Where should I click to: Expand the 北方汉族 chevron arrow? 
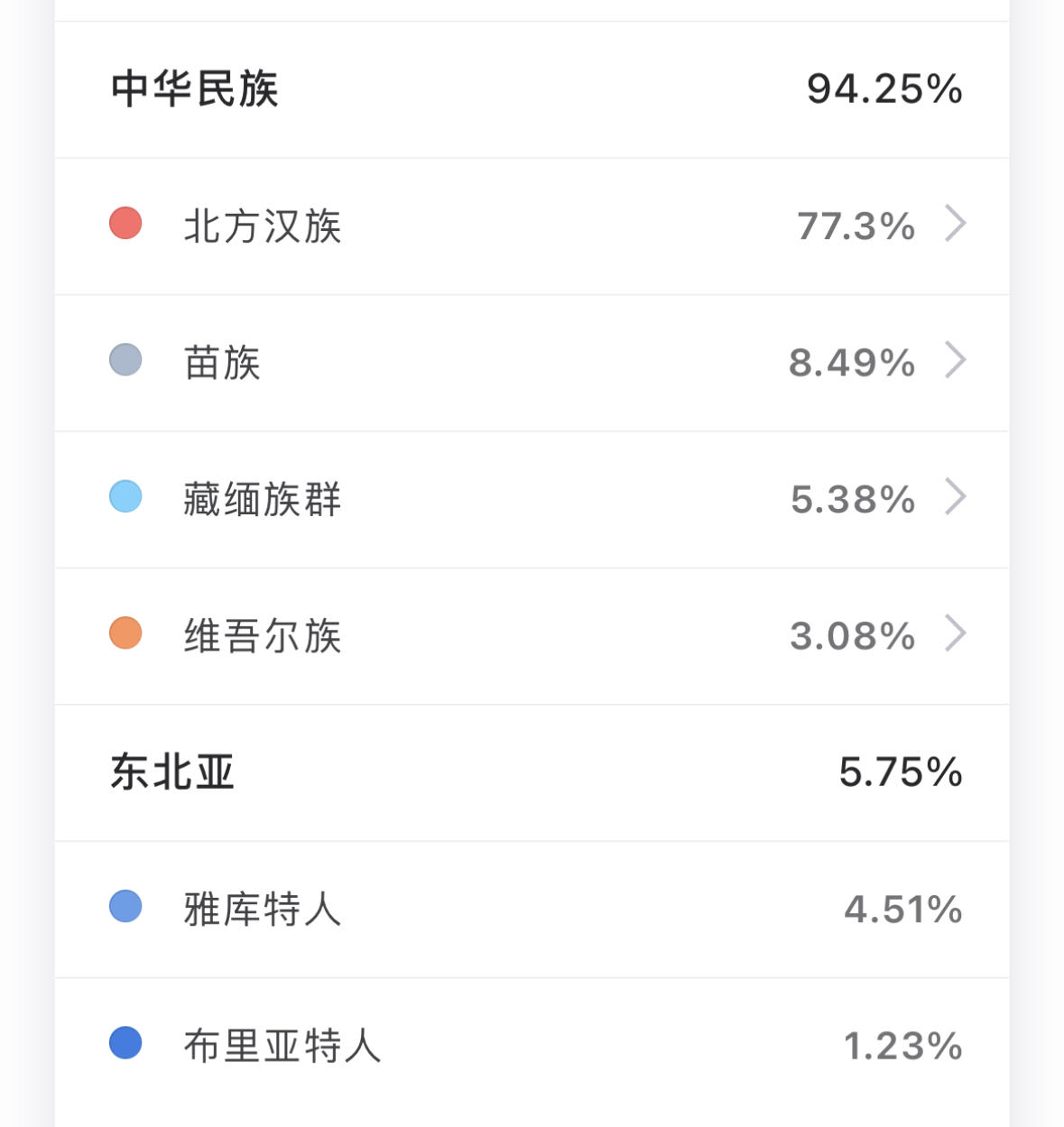(956, 224)
